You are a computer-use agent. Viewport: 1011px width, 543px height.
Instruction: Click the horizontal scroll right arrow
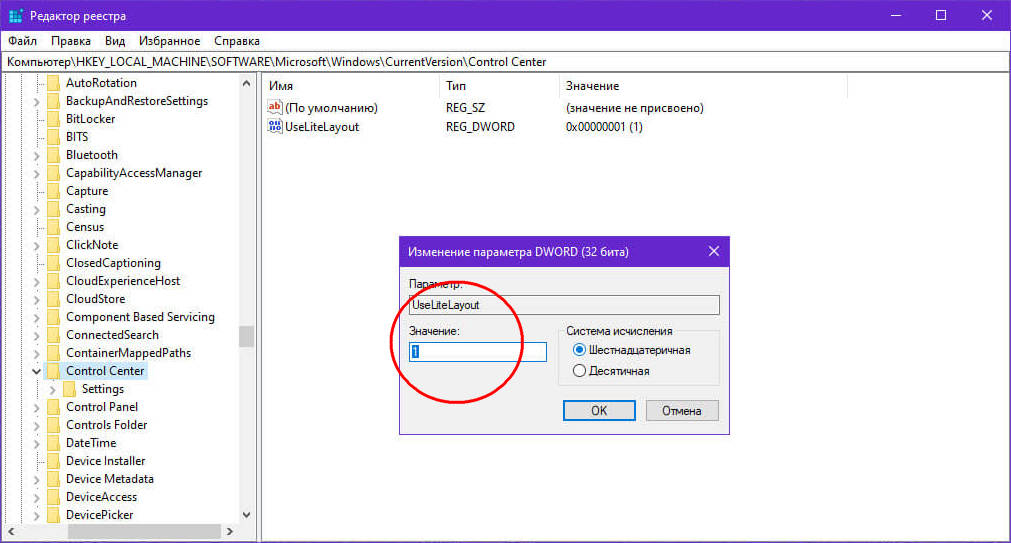tap(230, 531)
